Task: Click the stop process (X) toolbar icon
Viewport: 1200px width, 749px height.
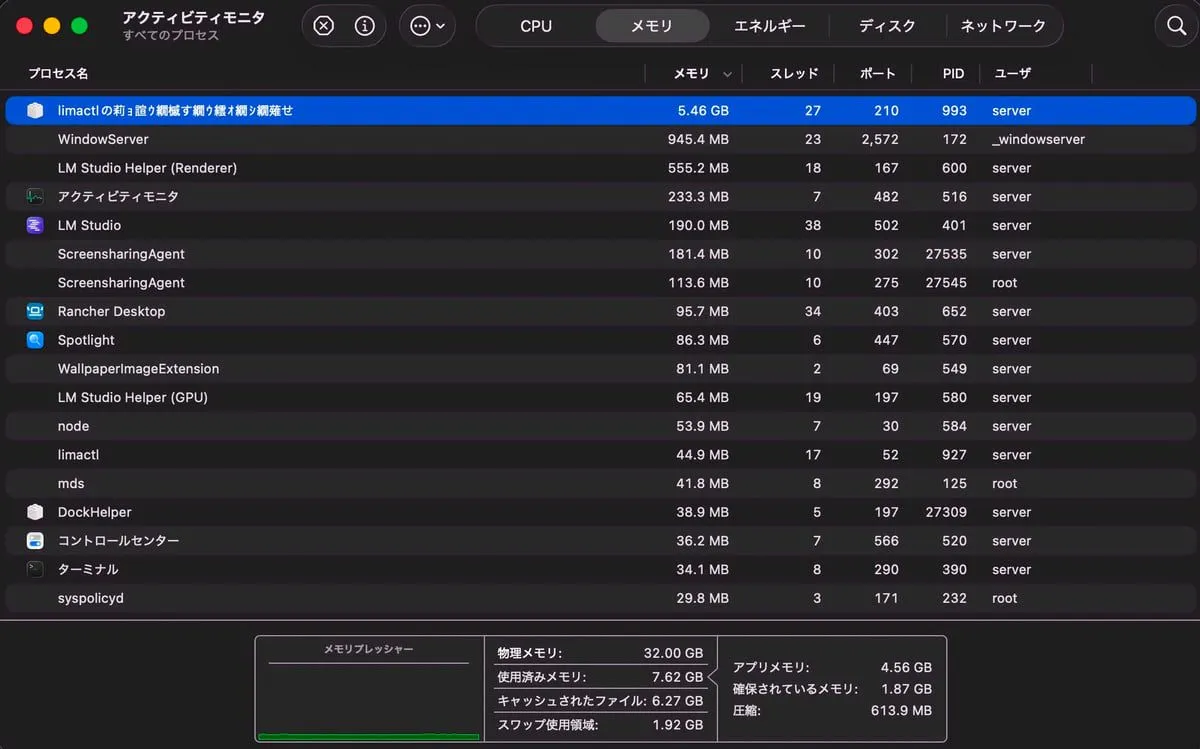Action: coord(323,26)
